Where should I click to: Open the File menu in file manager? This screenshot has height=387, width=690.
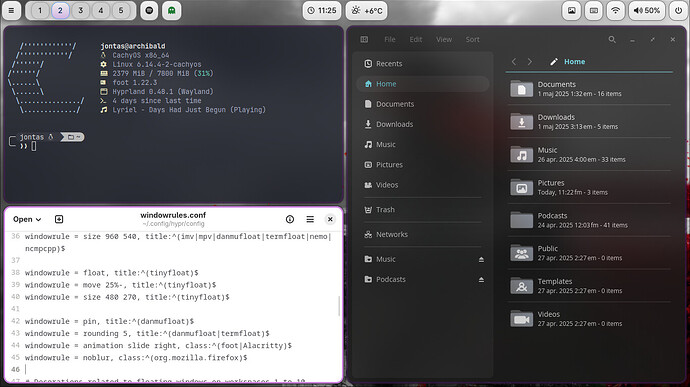pyautogui.click(x=389, y=40)
